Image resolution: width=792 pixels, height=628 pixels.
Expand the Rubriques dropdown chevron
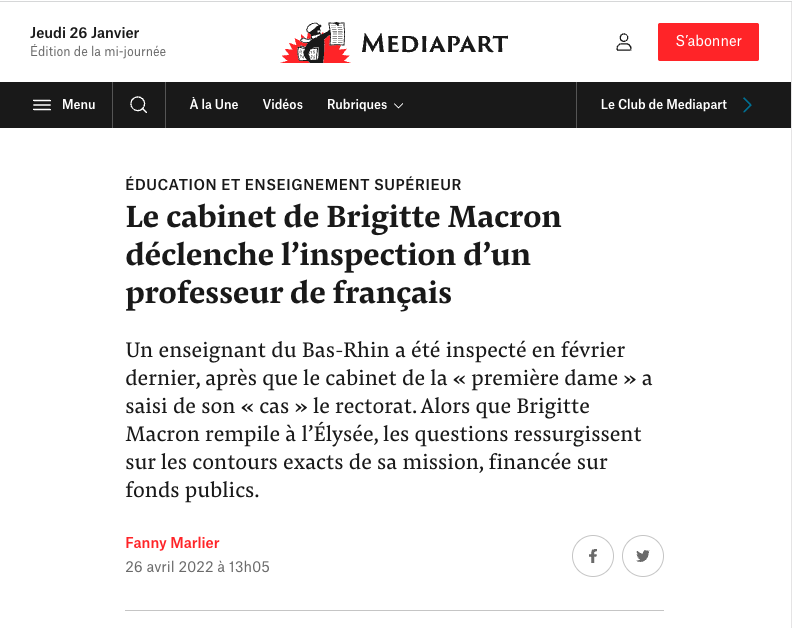pos(399,106)
